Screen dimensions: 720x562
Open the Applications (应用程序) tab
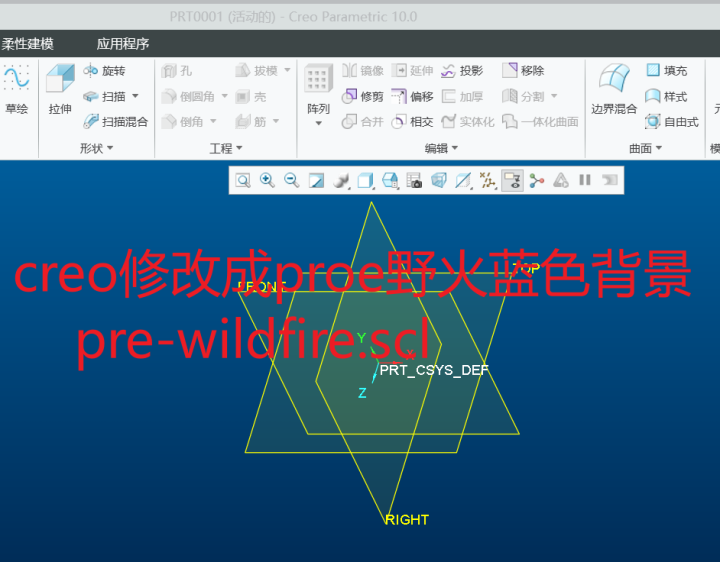[x=123, y=44]
